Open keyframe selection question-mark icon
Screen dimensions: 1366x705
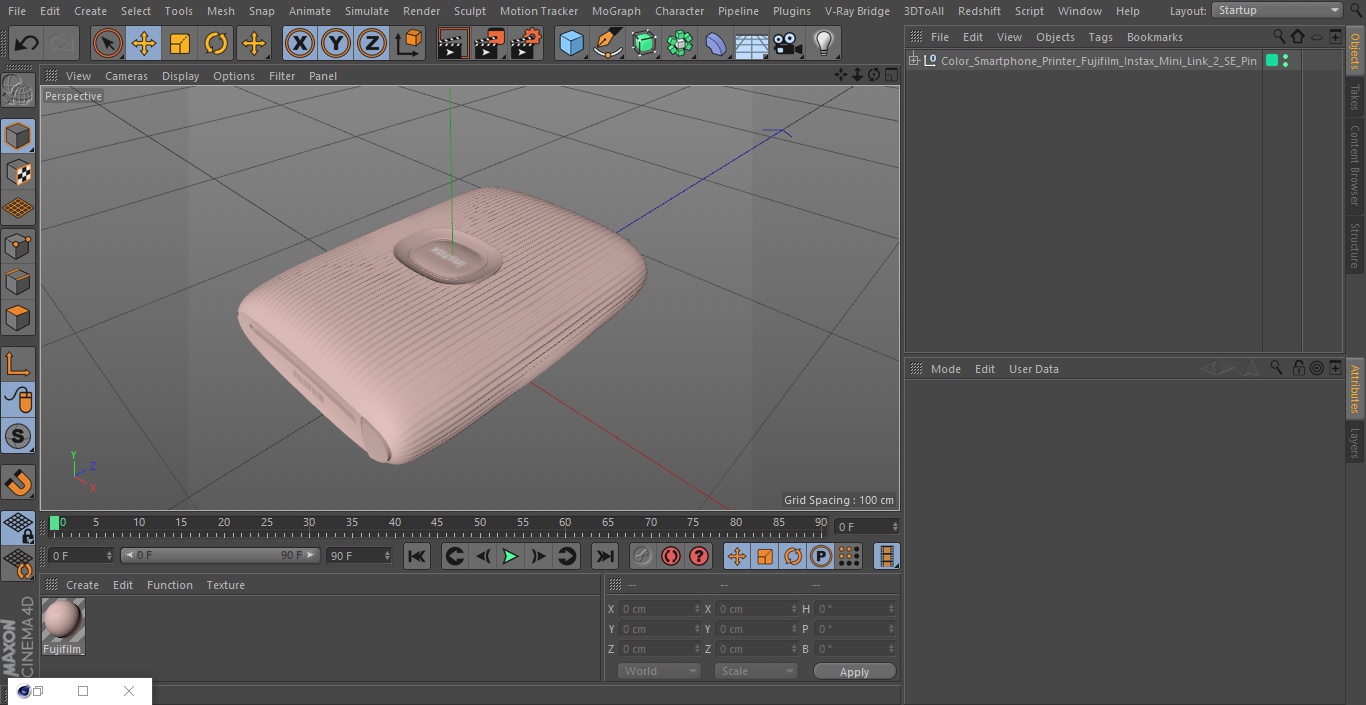coord(699,556)
